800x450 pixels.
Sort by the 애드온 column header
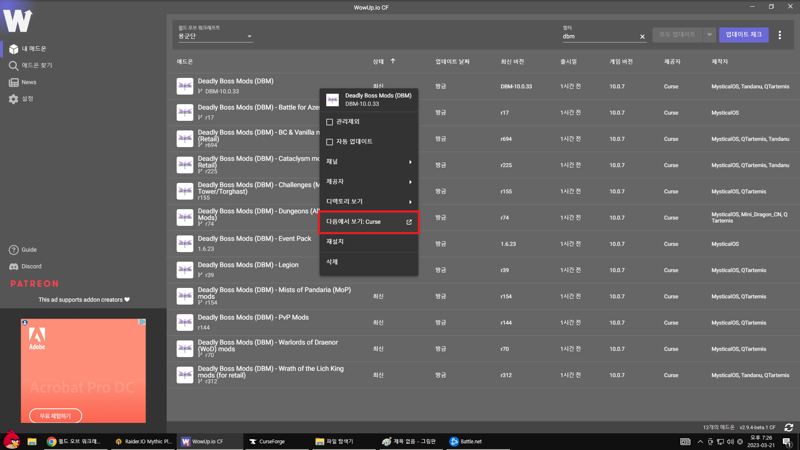(185, 62)
